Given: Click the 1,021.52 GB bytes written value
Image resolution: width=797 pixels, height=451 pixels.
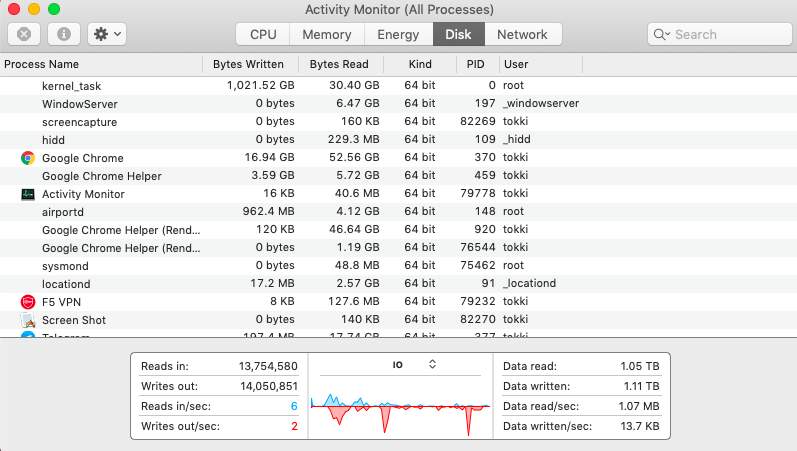Looking at the screenshot, I should (x=261, y=85).
